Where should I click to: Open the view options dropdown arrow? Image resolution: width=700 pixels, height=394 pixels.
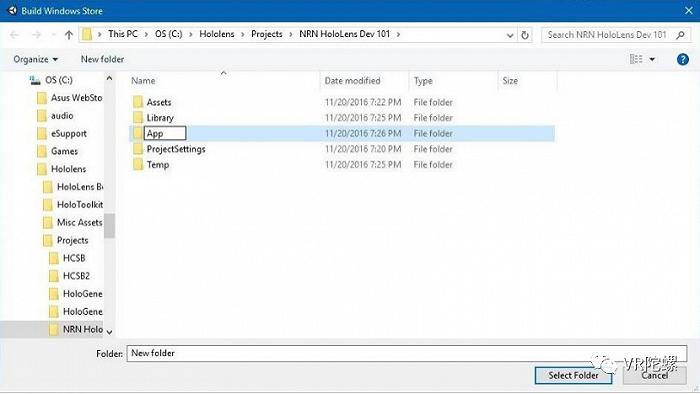[x=652, y=59]
